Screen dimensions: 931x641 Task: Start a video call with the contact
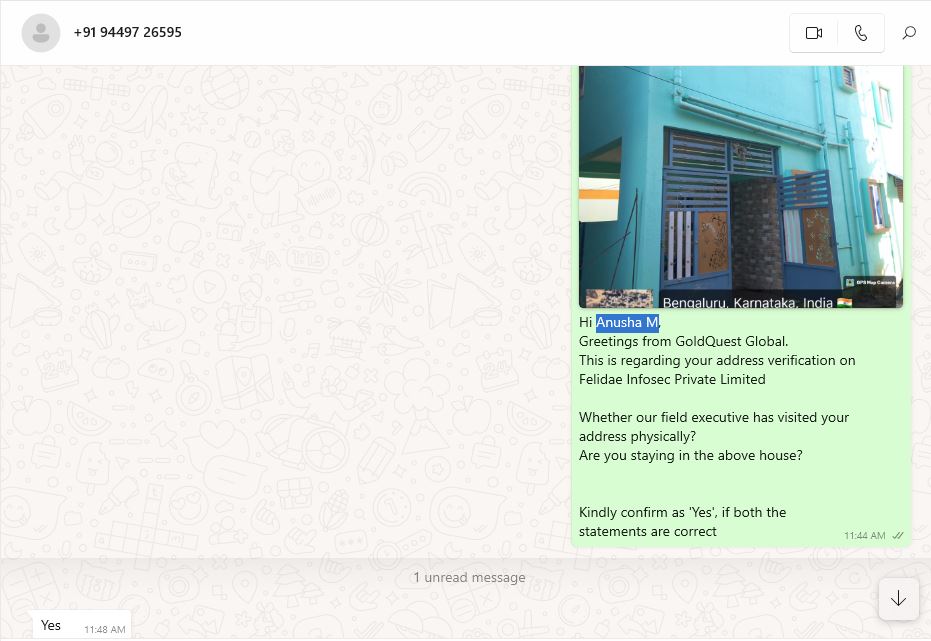click(x=813, y=33)
